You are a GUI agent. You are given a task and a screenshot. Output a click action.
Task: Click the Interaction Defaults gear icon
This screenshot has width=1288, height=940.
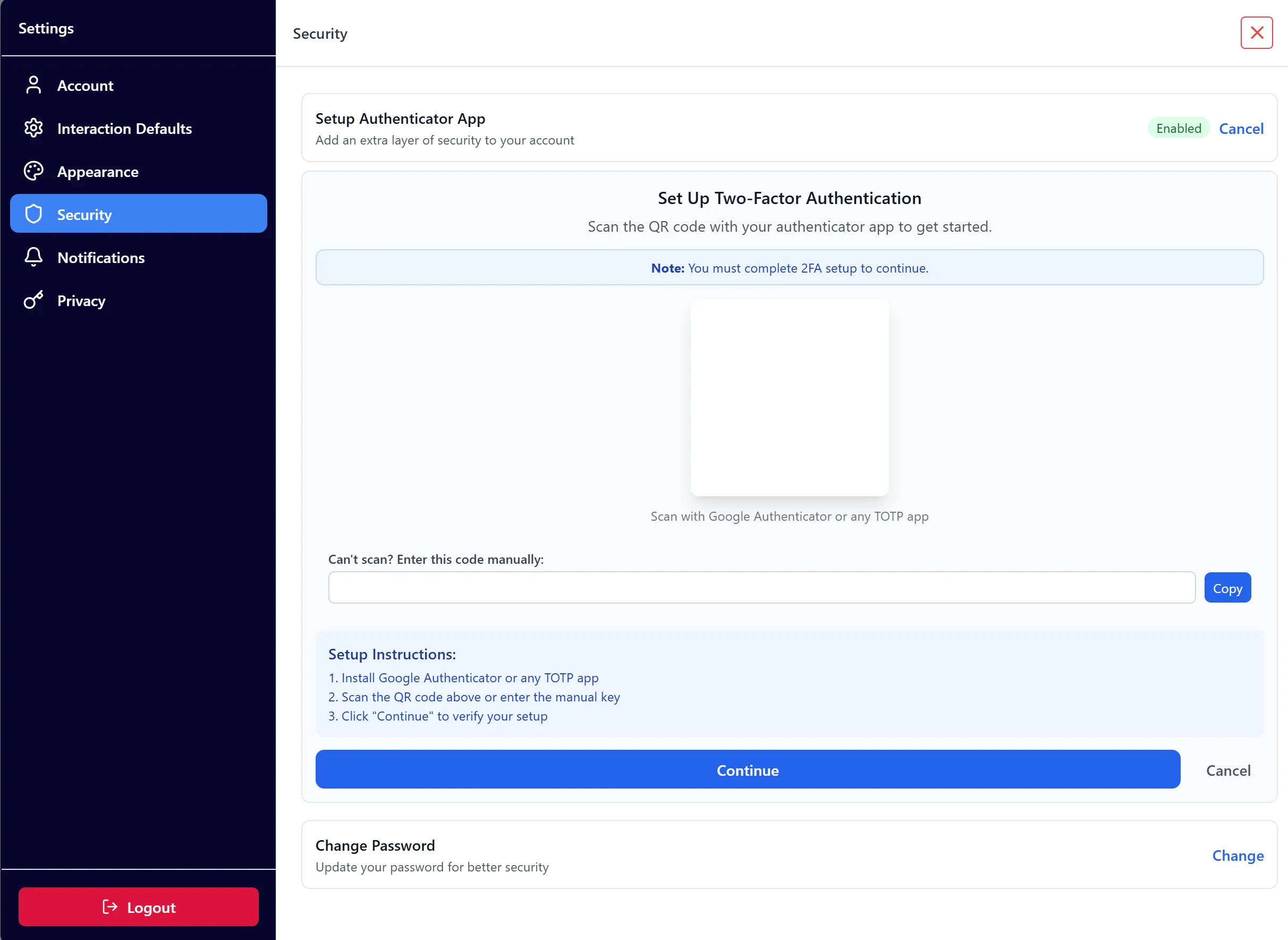(33, 128)
